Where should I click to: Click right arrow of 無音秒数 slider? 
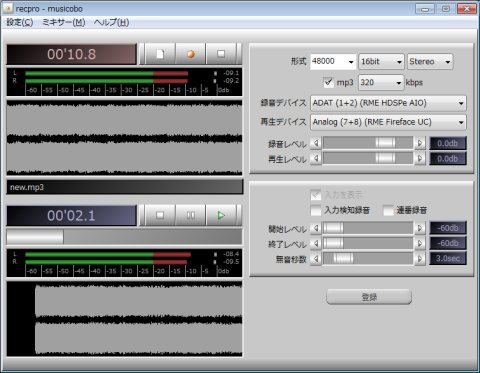coord(420,258)
